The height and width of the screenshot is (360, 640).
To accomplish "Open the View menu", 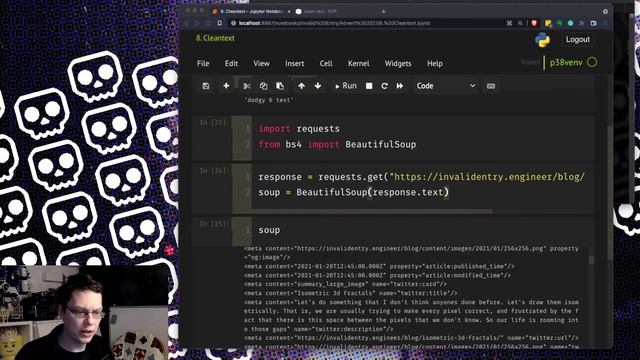I will tap(261, 64).
